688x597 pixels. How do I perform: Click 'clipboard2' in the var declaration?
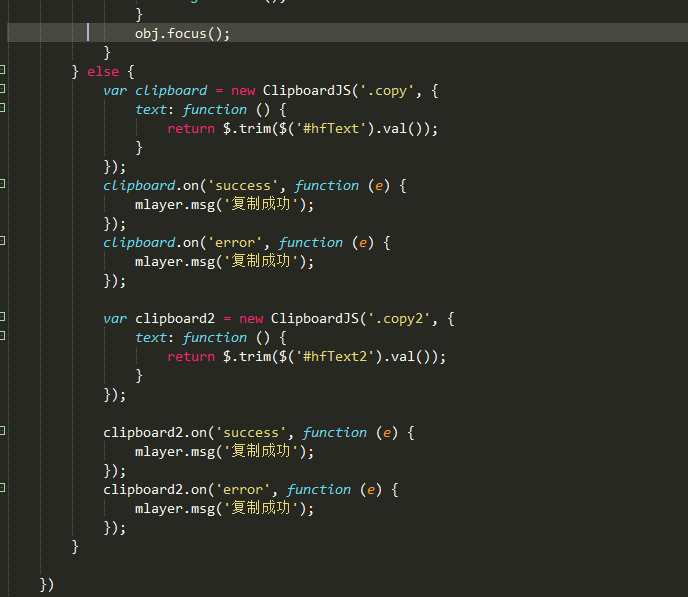[175, 318]
